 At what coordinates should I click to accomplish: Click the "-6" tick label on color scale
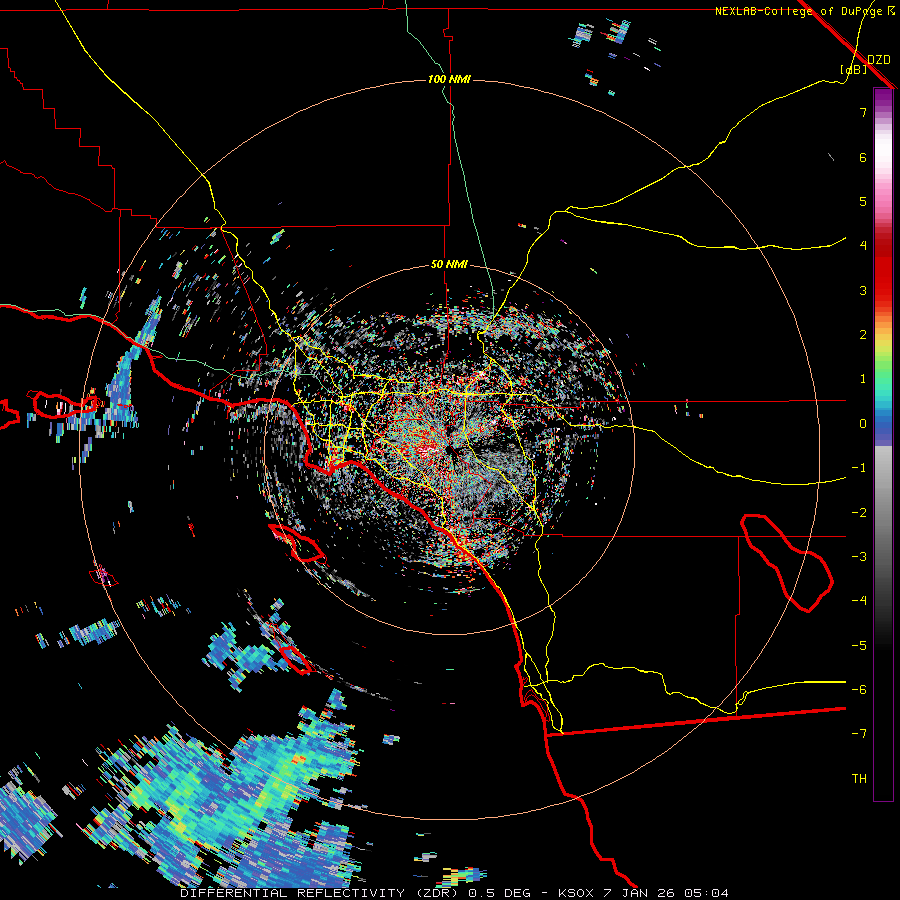[859, 690]
